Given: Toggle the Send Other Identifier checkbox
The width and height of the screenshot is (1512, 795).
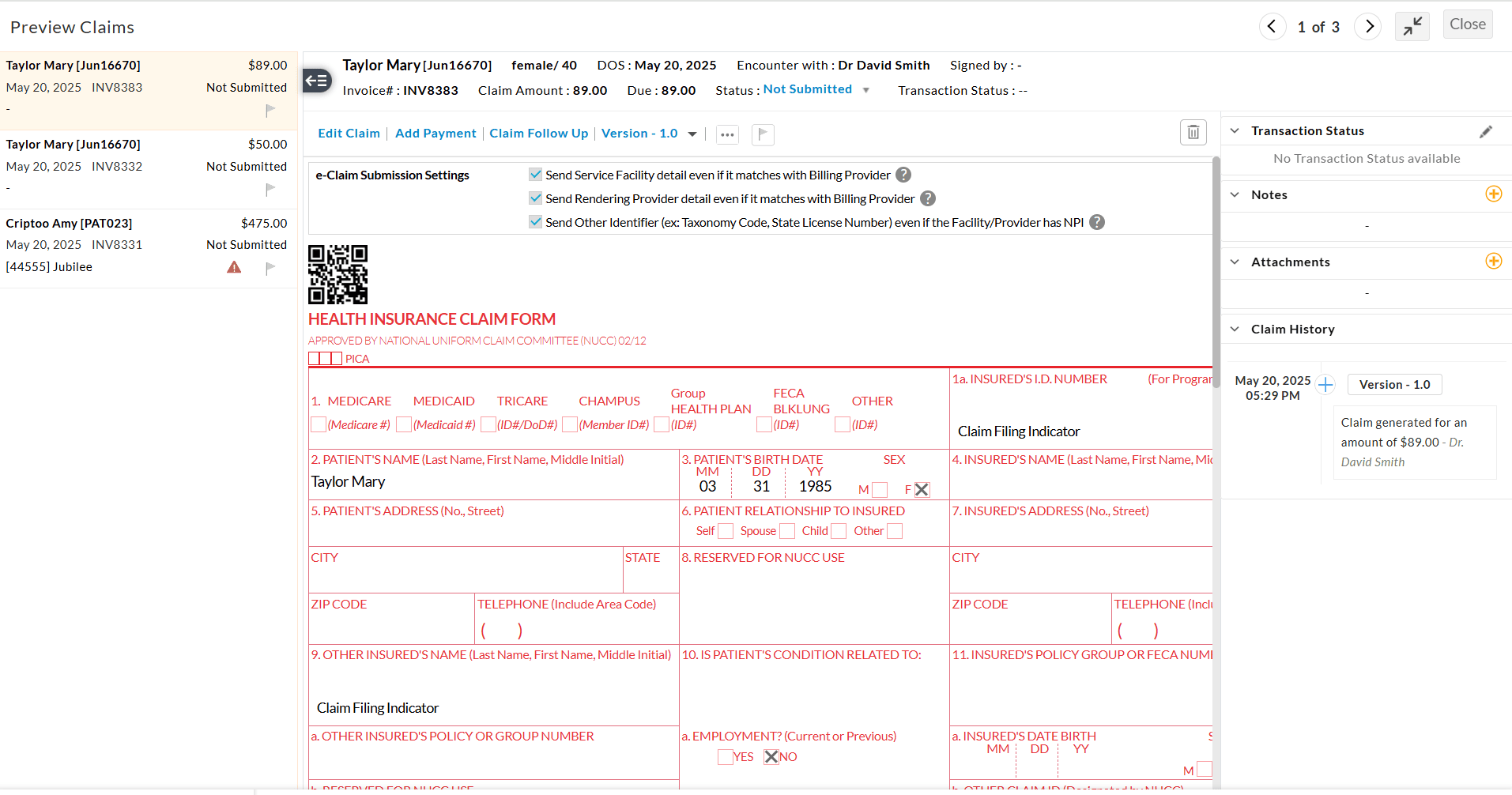Looking at the screenshot, I should (535, 222).
